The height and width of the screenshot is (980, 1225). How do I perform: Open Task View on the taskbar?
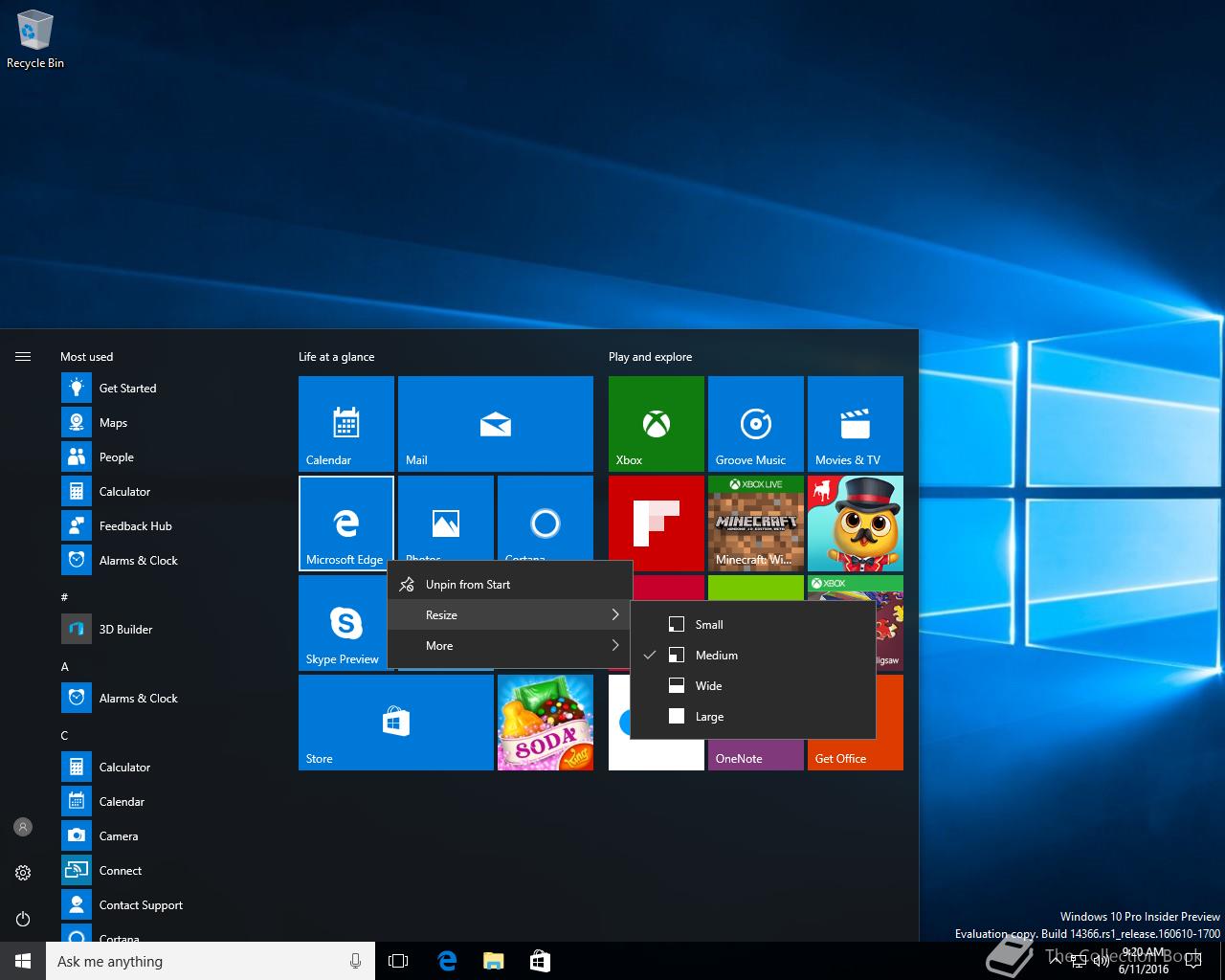coord(398,961)
